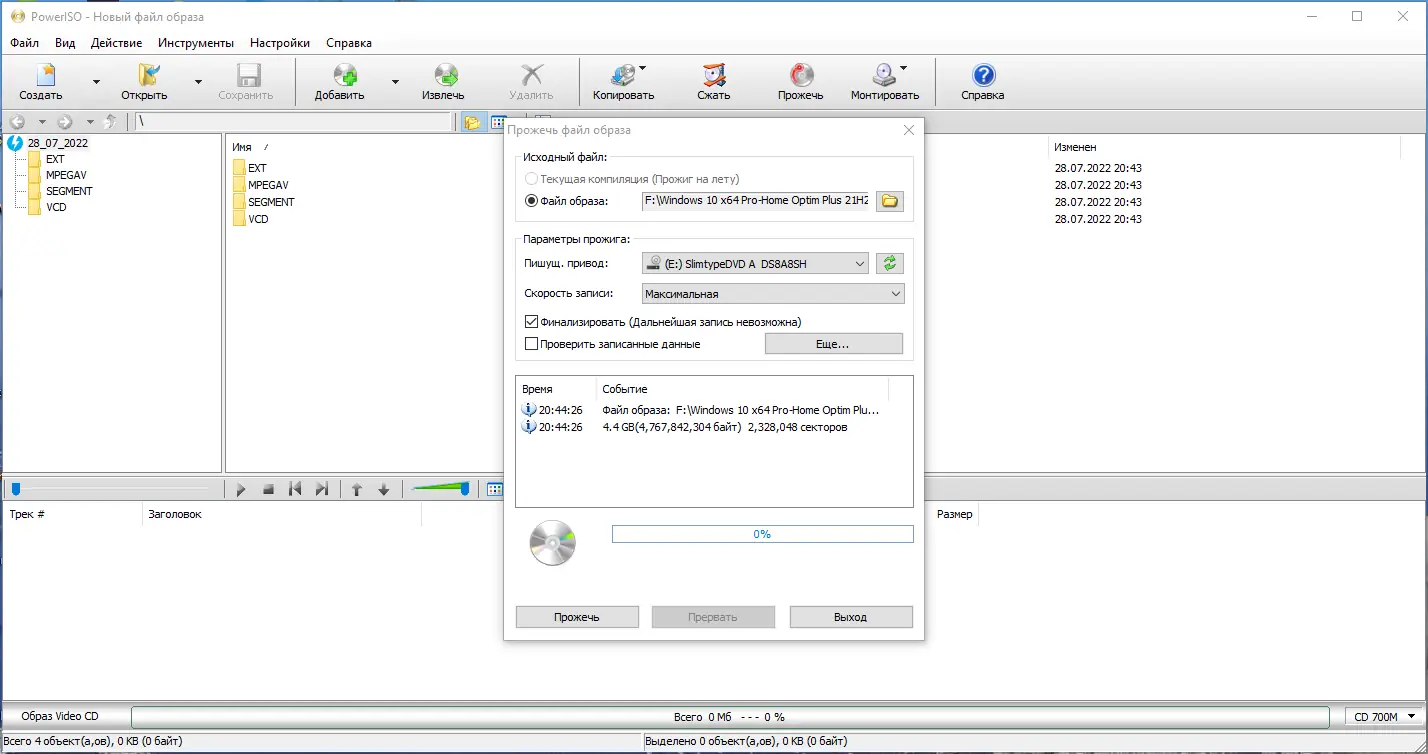Move track down with the down arrow
Viewport: 1428px width, 754px height.
point(383,489)
